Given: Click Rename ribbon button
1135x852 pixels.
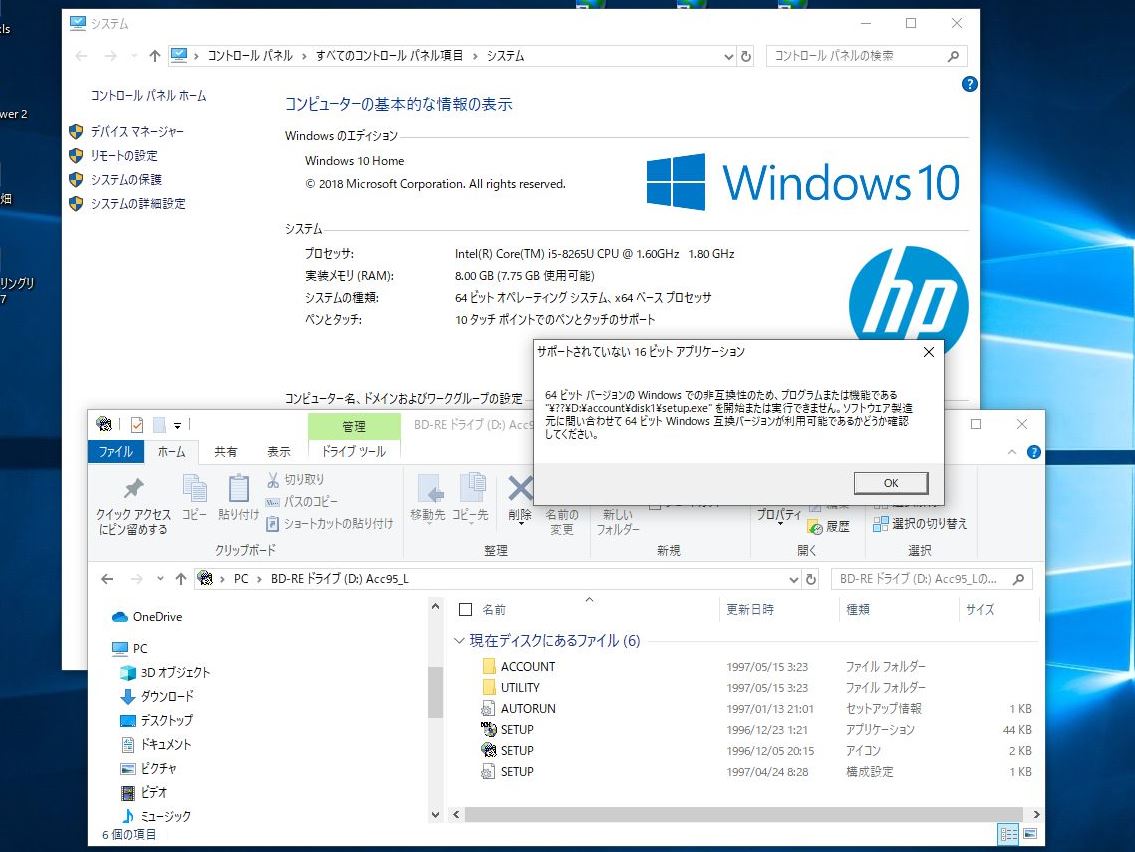Looking at the screenshot, I should coord(562,521).
